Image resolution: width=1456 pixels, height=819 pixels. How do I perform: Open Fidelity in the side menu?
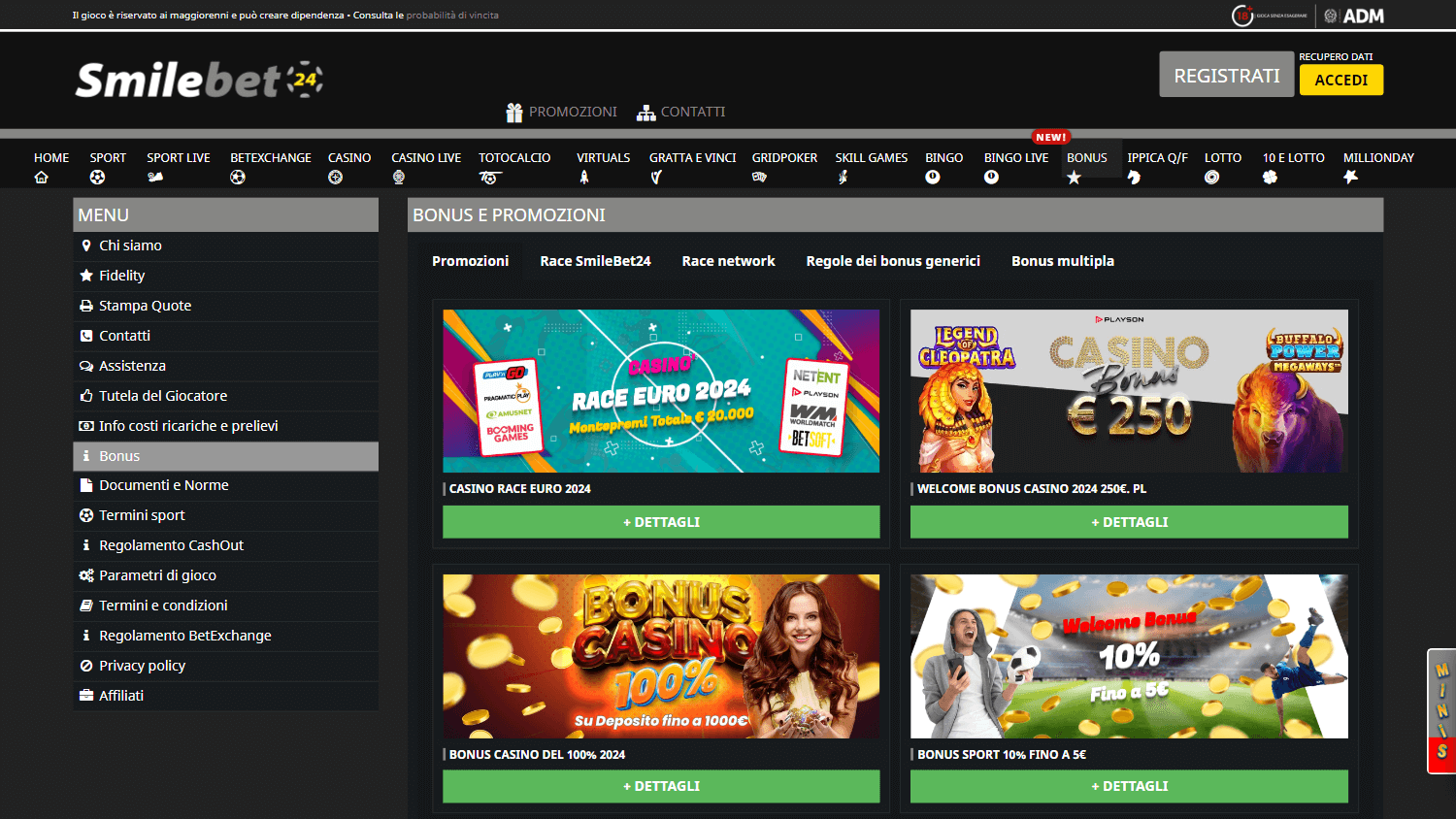point(225,276)
